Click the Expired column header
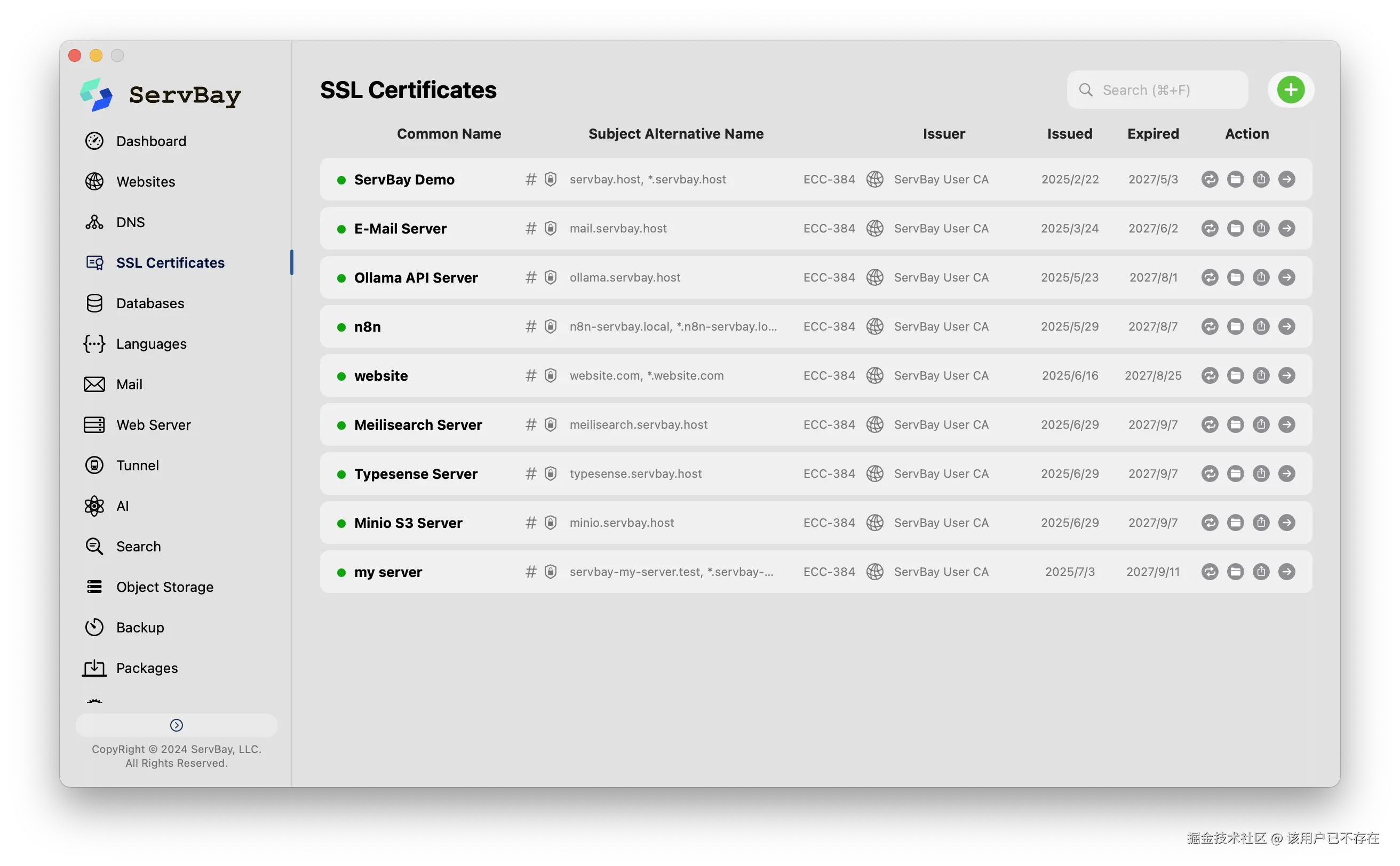This screenshot has width=1400, height=866. pyautogui.click(x=1153, y=133)
